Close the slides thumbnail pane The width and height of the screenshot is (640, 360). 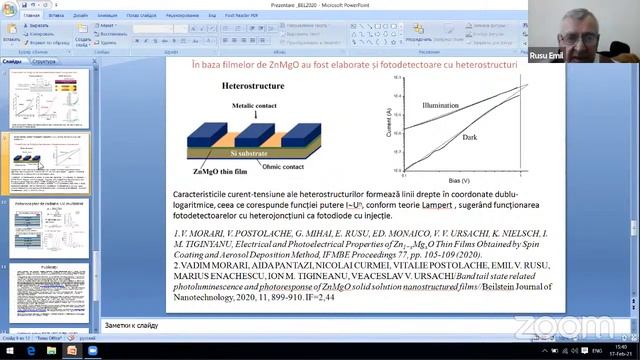pyautogui.click(x=95, y=61)
